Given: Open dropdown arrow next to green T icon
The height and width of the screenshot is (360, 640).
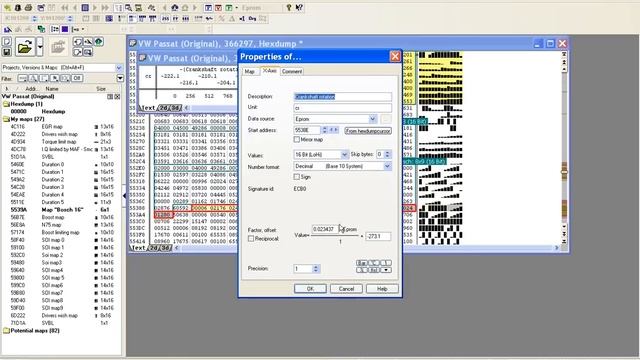Looking at the screenshot, I should [236, 7].
